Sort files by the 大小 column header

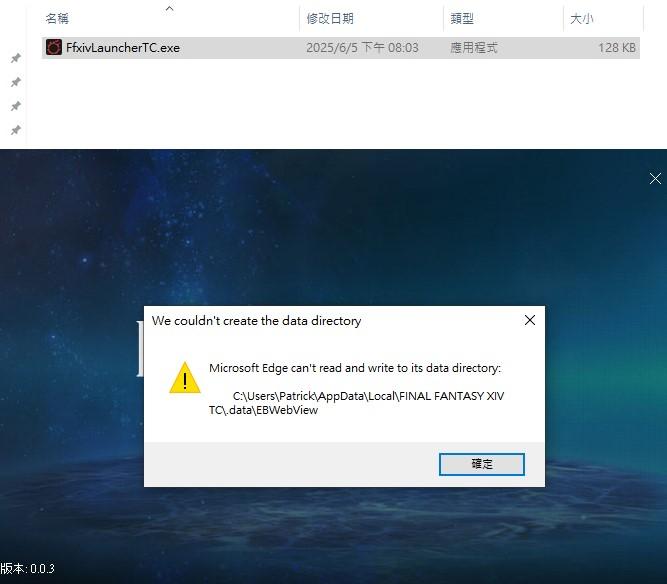click(581, 18)
